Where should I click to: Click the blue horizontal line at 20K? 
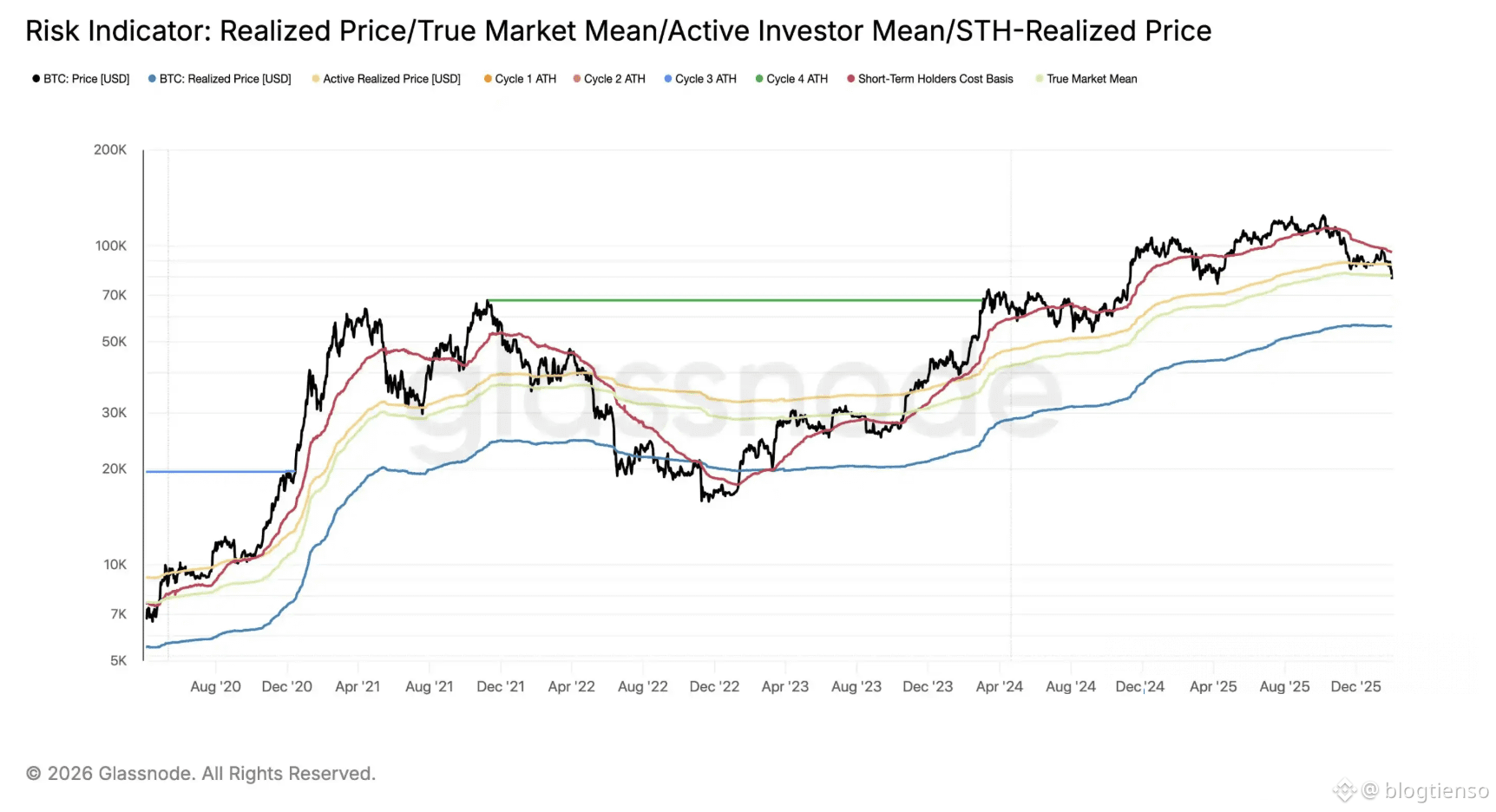[x=217, y=471]
